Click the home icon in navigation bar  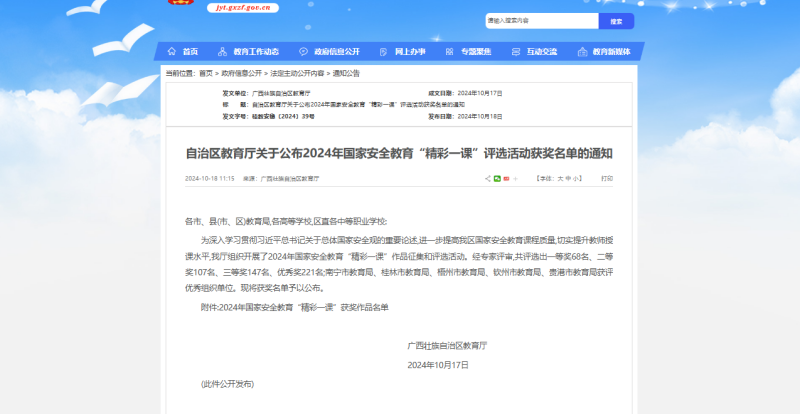point(171,51)
